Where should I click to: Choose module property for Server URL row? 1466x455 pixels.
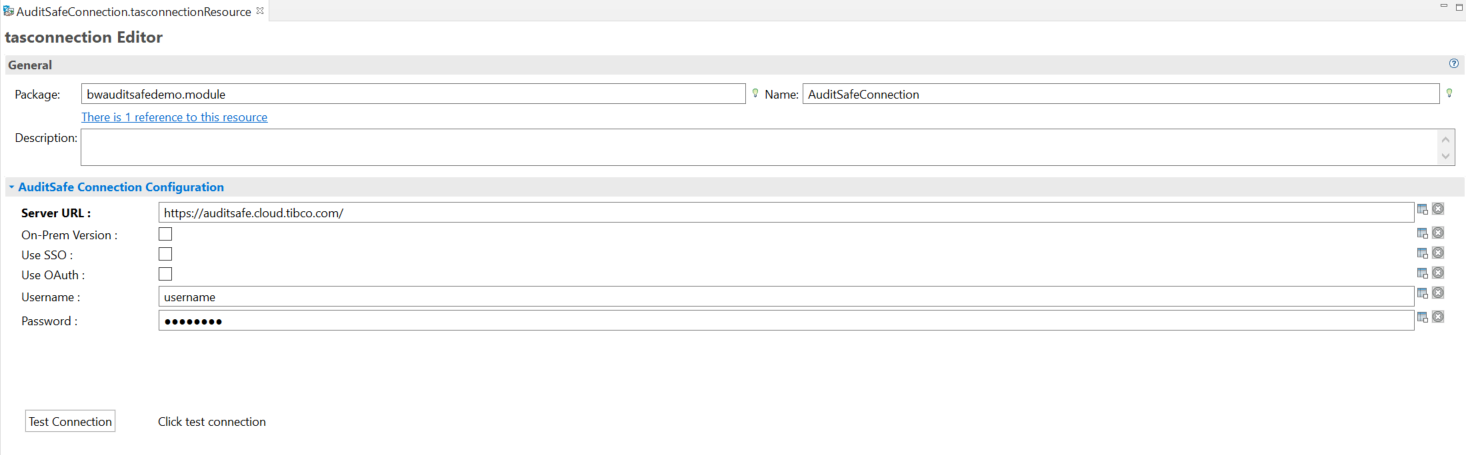coord(1422,209)
